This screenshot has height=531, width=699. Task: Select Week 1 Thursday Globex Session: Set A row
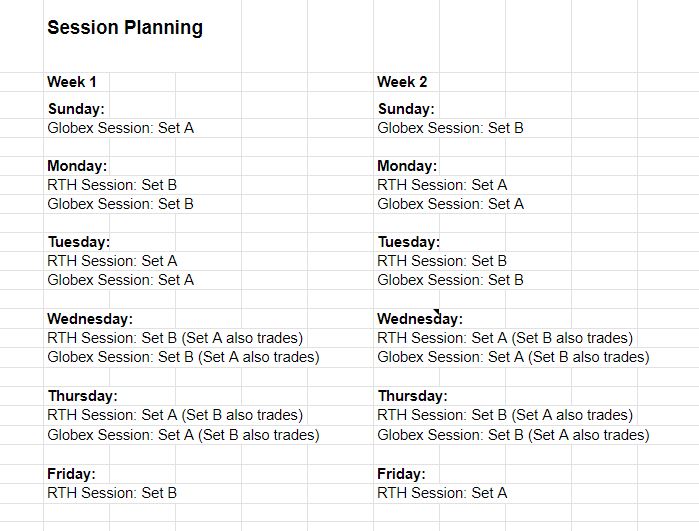[x=183, y=435]
